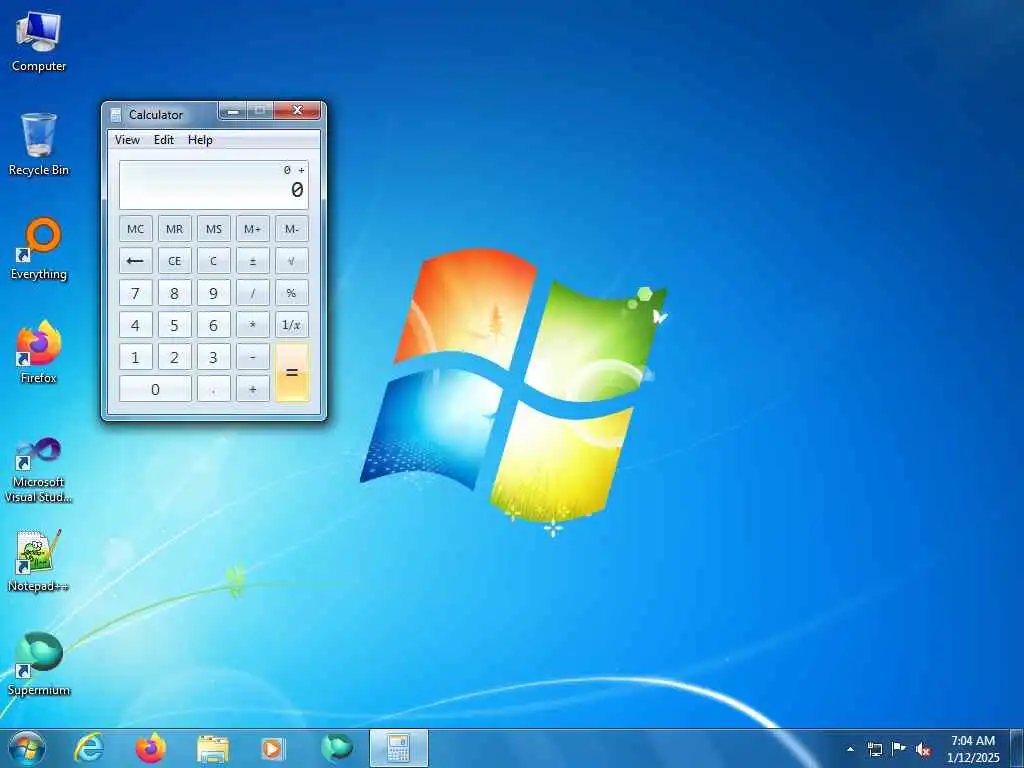Image resolution: width=1024 pixels, height=768 pixels.
Task: Click the MR memory recall button
Action: 174,229
